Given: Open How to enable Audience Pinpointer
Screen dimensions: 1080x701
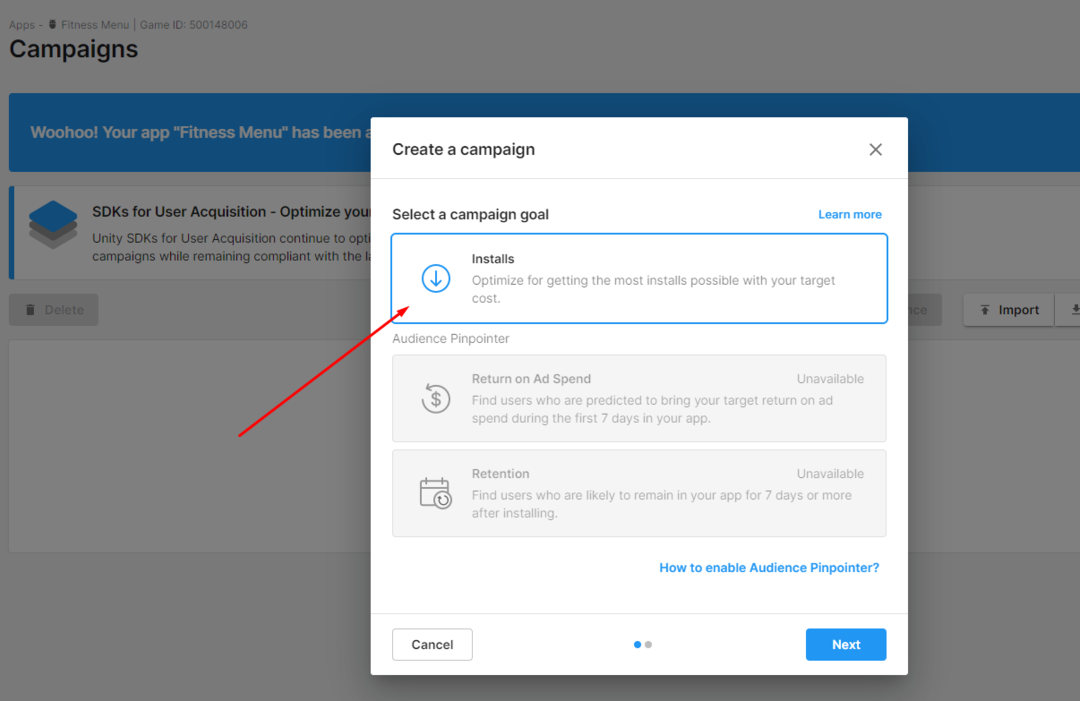Looking at the screenshot, I should click(768, 567).
